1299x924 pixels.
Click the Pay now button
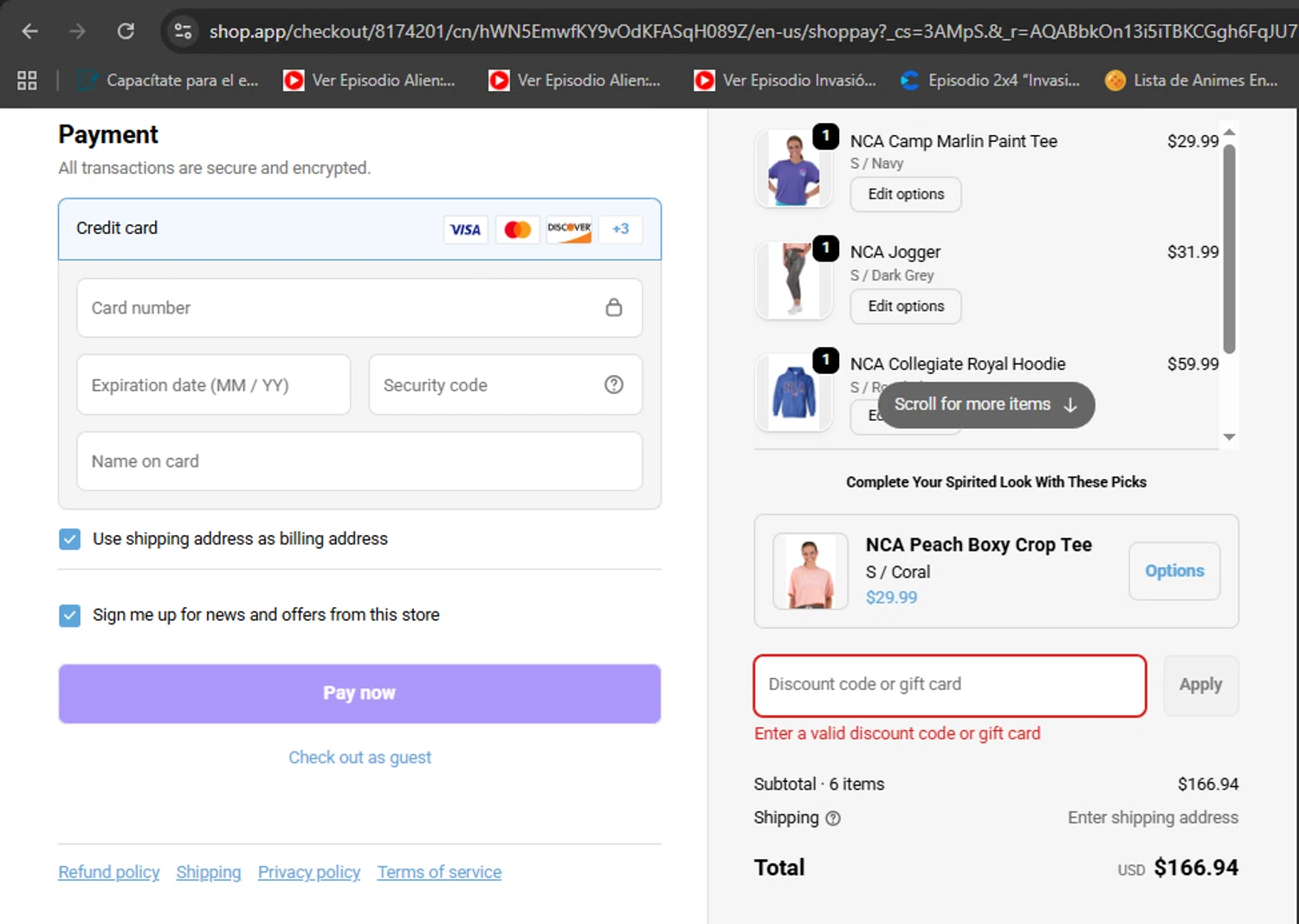359,694
